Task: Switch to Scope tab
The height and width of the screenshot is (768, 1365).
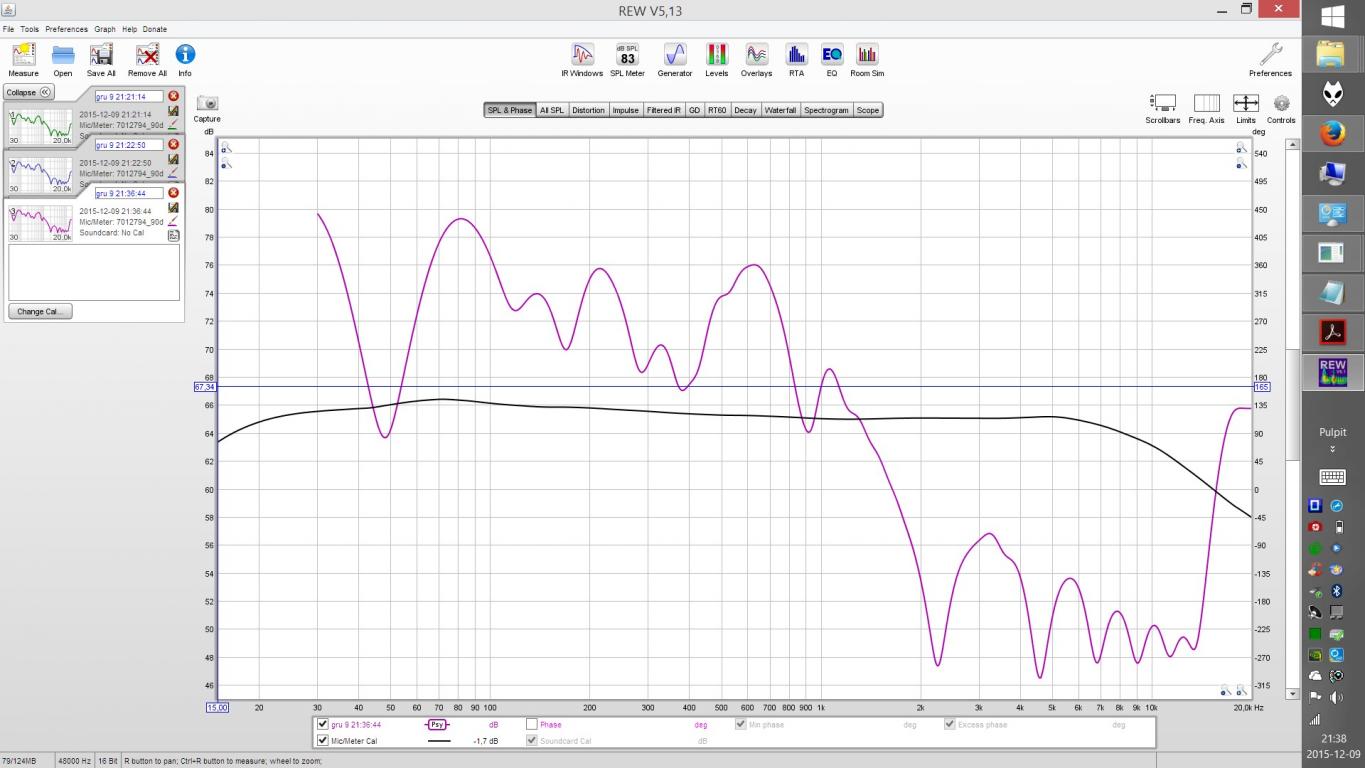Action: [x=868, y=110]
